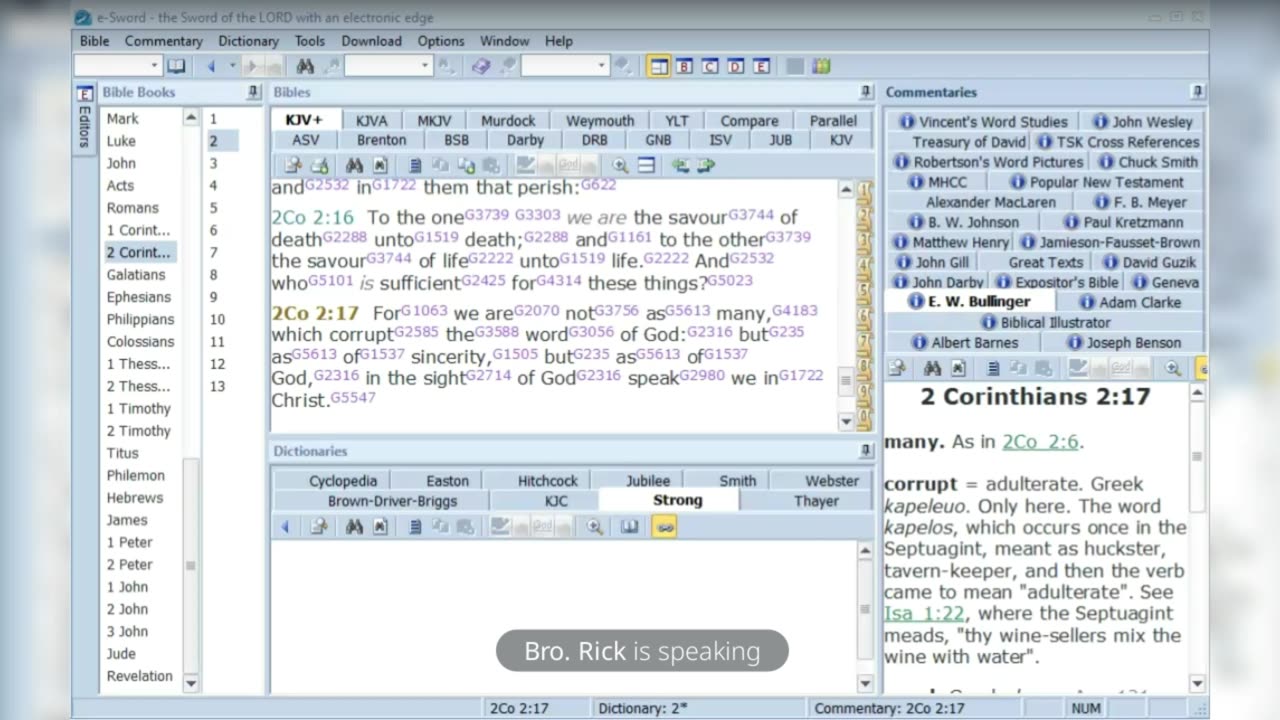Switch to layout B view toggle
The image size is (1280, 720).
tap(684, 66)
